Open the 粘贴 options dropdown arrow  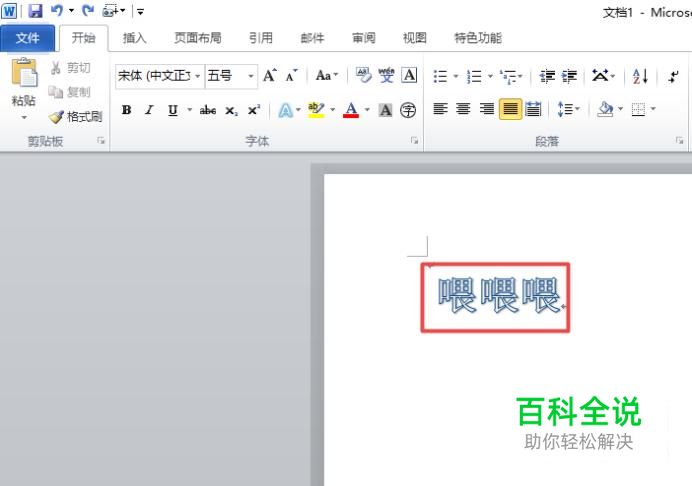(x=24, y=117)
